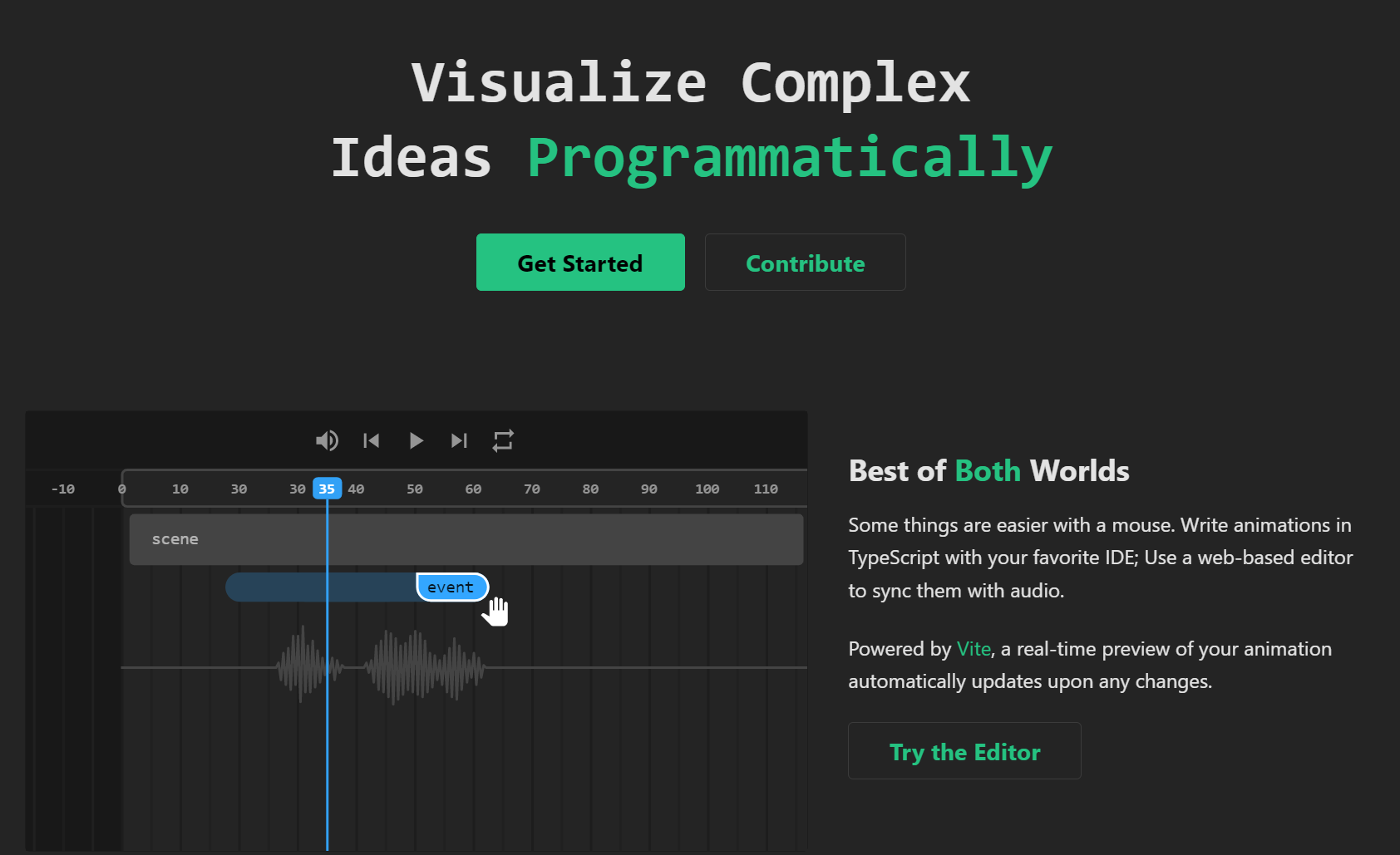Click timeline ruler mark 50

(x=415, y=489)
